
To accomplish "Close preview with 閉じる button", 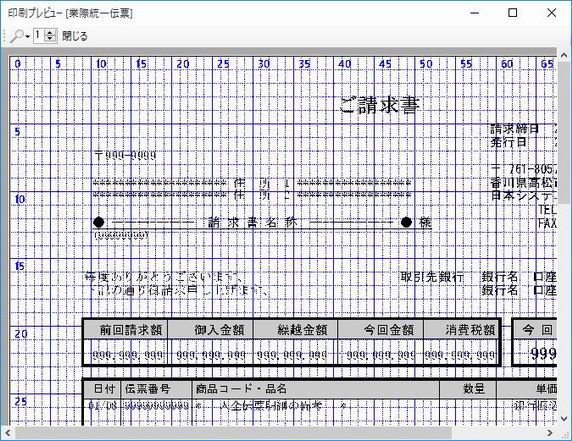I will click(75, 36).
